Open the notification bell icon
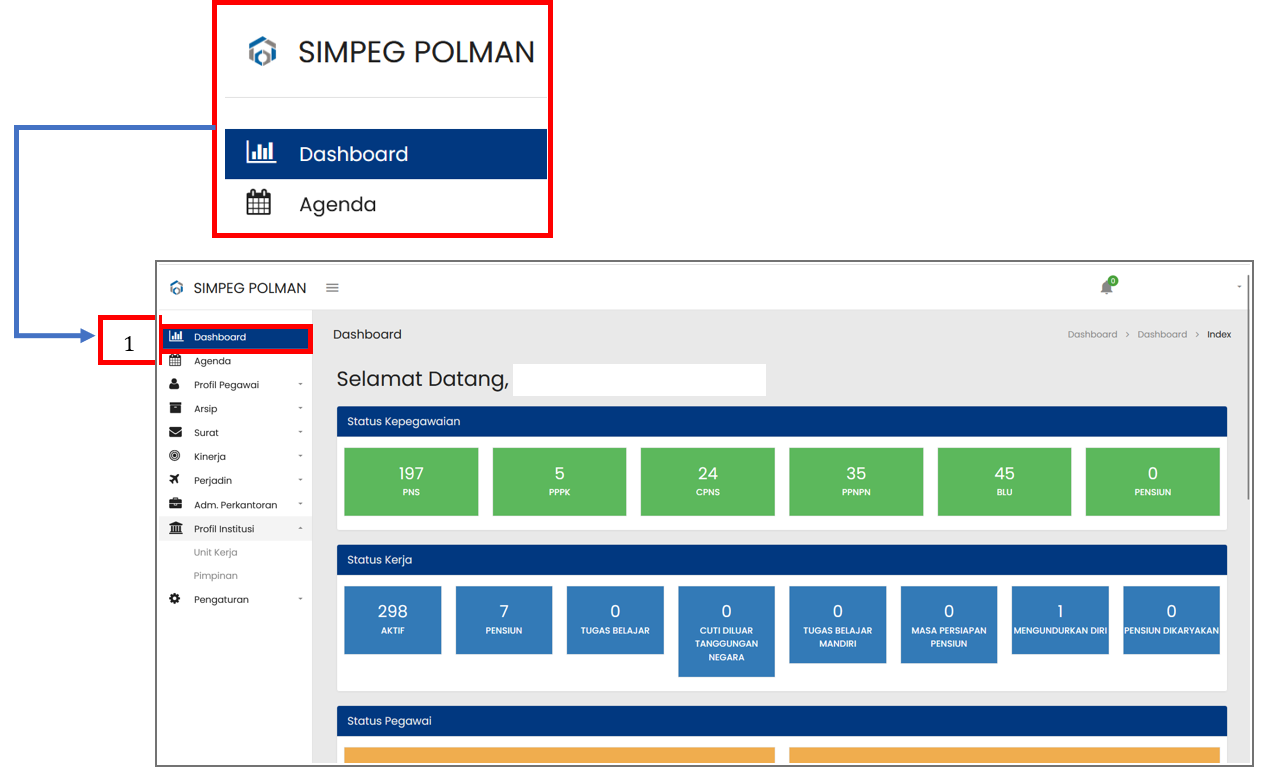 pyautogui.click(x=1106, y=287)
